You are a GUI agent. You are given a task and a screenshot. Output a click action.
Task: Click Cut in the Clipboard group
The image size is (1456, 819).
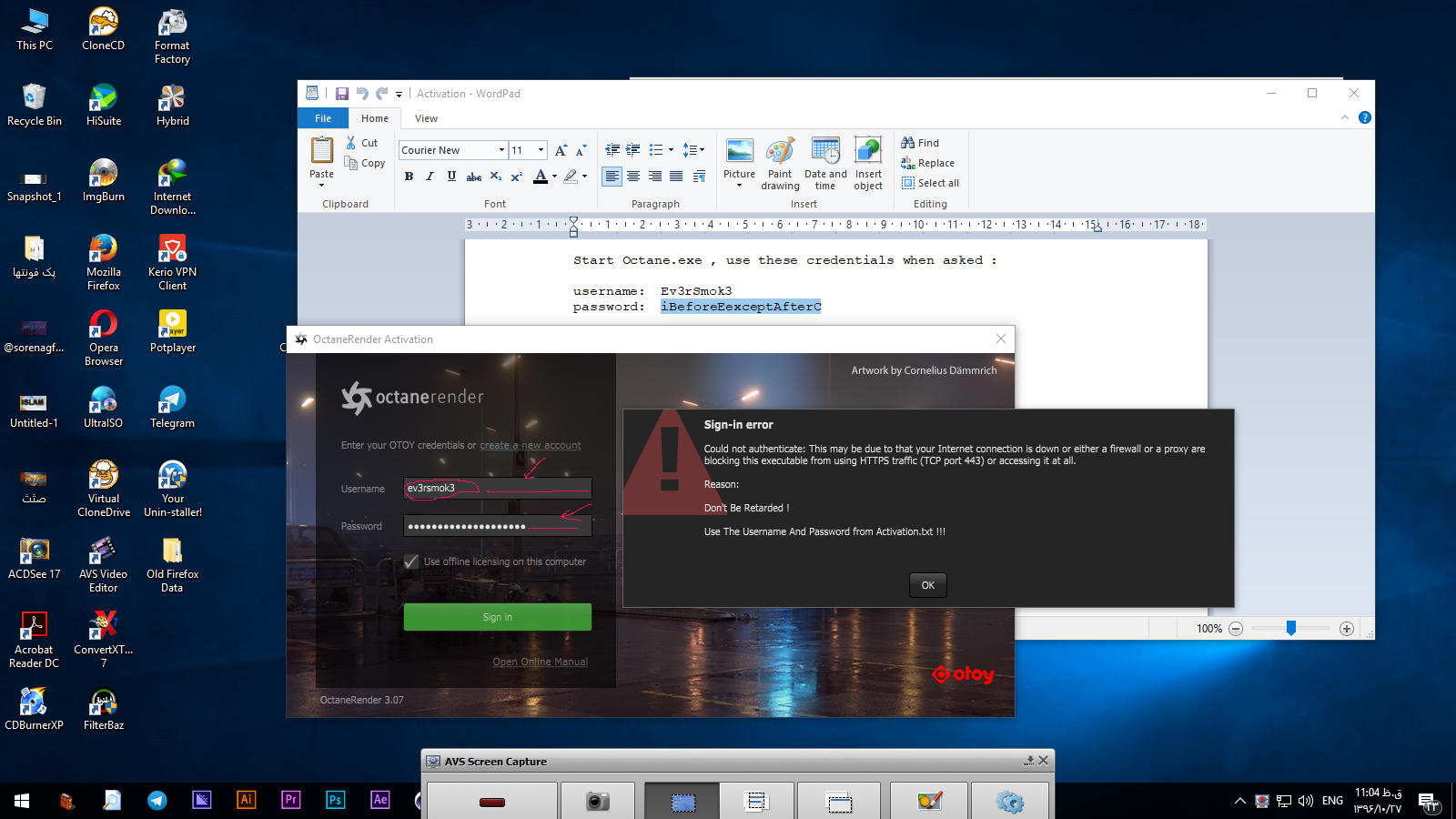[x=361, y=143]
